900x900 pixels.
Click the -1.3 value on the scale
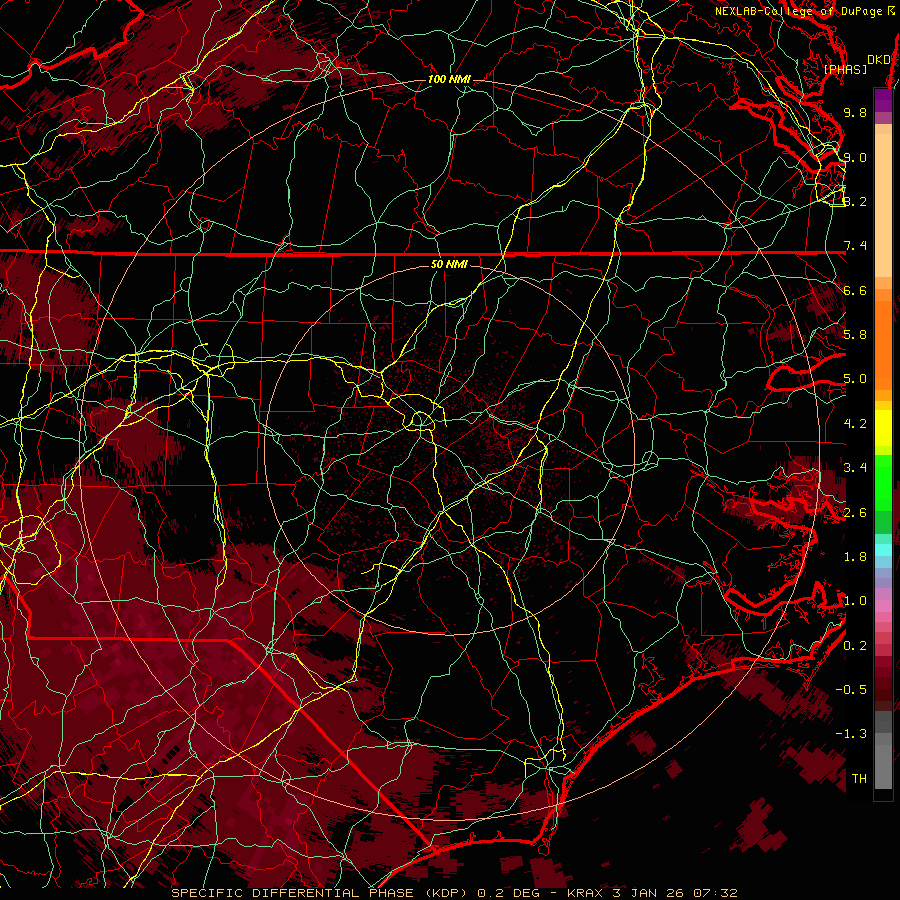[851, 734]
